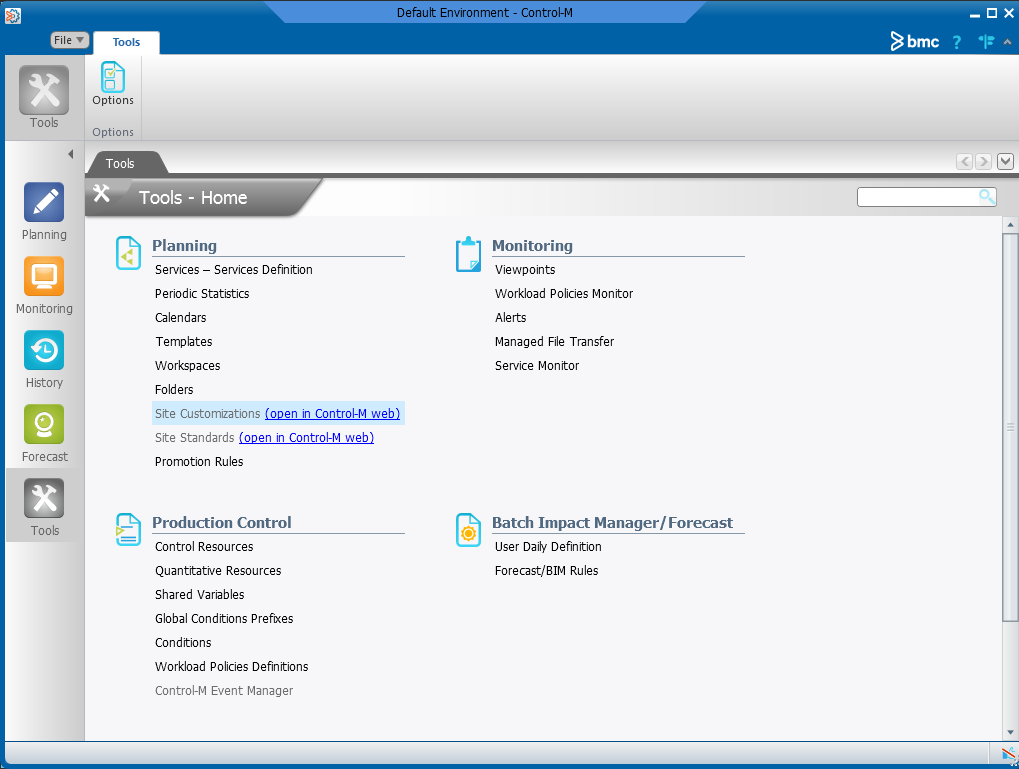The height and width of the screenshot is (769, 1019).
Task: Click Control-M Event Manager entry
Action: point(224,691)
